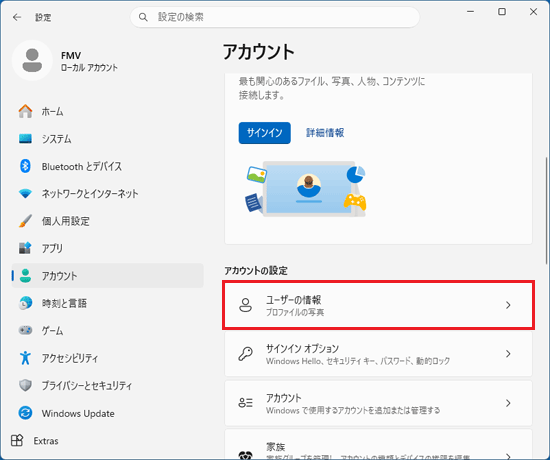Click the Extras grid icon
550x460 pixels.
[x=17, y=440]
